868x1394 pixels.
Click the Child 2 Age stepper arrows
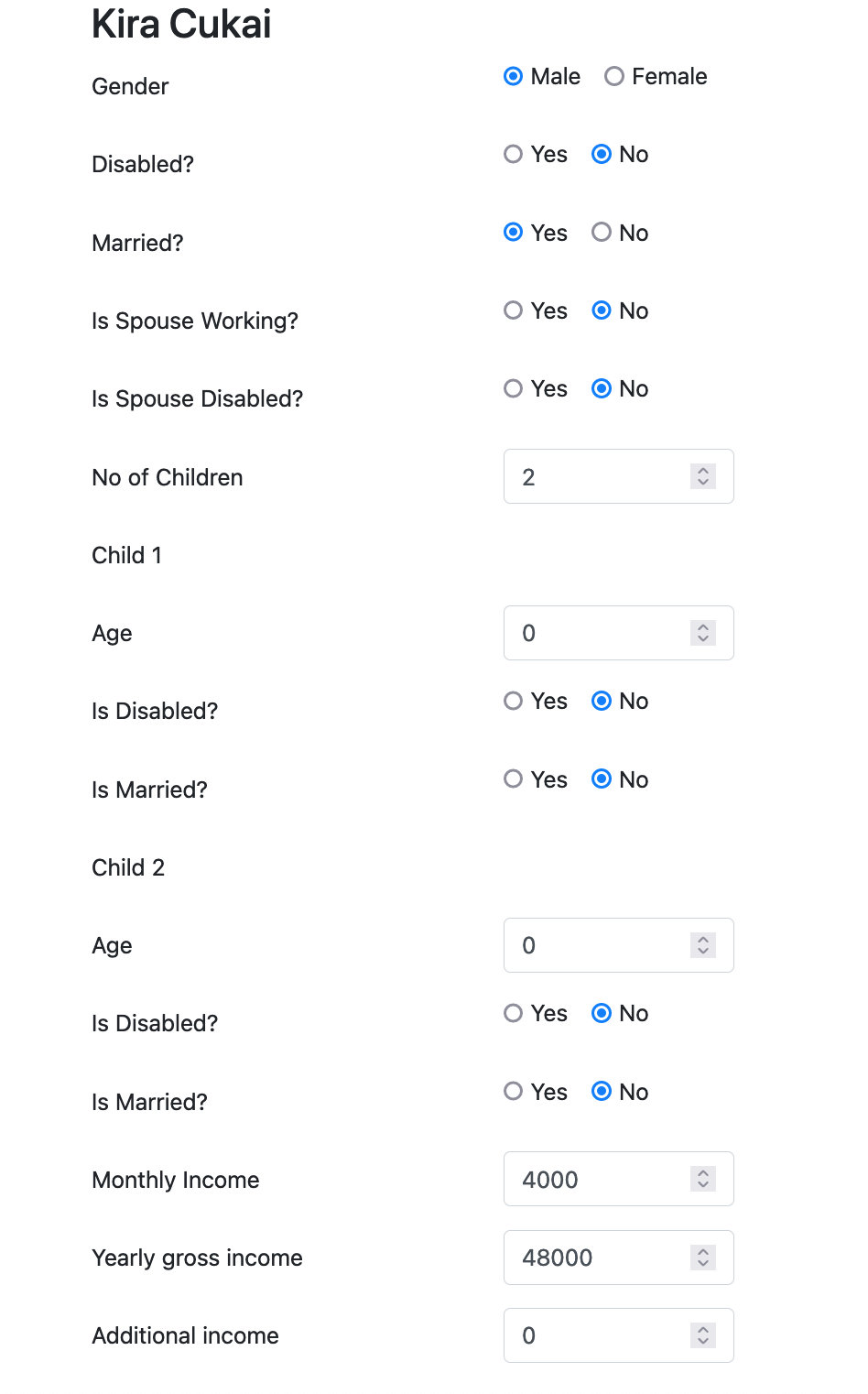click(703, 945)
